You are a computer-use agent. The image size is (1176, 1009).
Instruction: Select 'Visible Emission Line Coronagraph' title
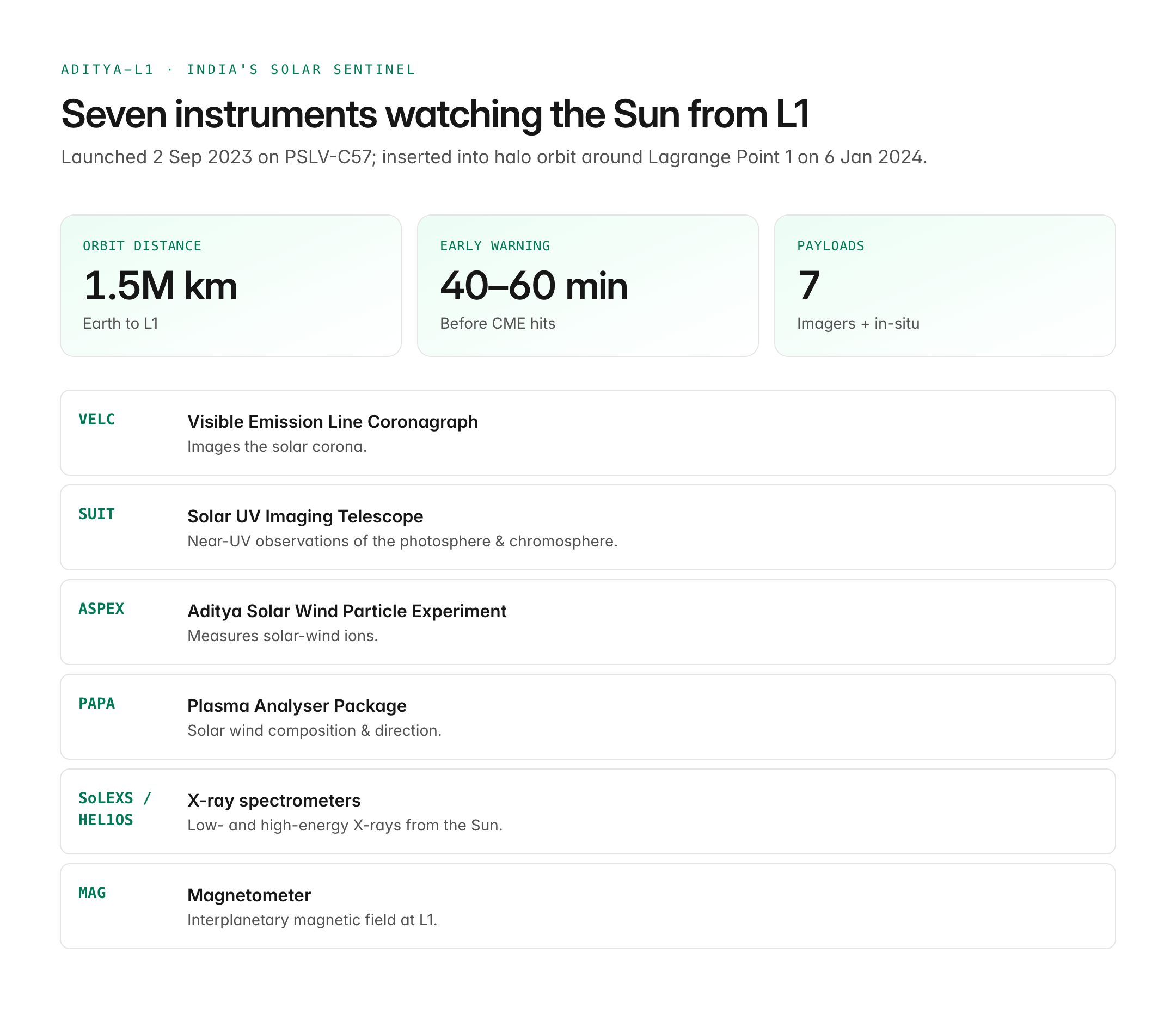(333, 422)
